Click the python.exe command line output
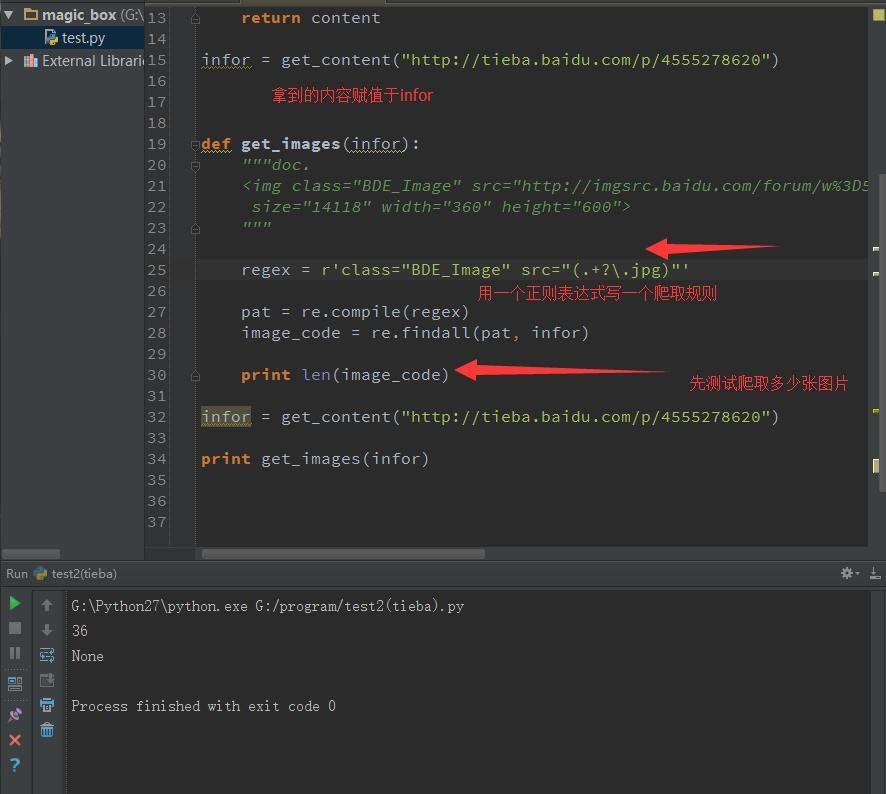 coord(267,606)
